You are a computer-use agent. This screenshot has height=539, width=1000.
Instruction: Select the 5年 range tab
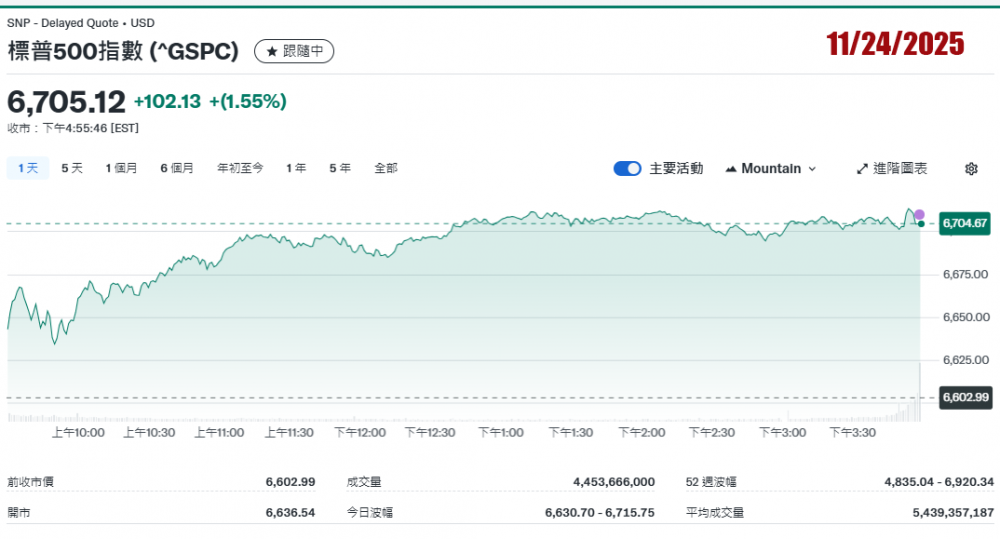tap(340, 169)
